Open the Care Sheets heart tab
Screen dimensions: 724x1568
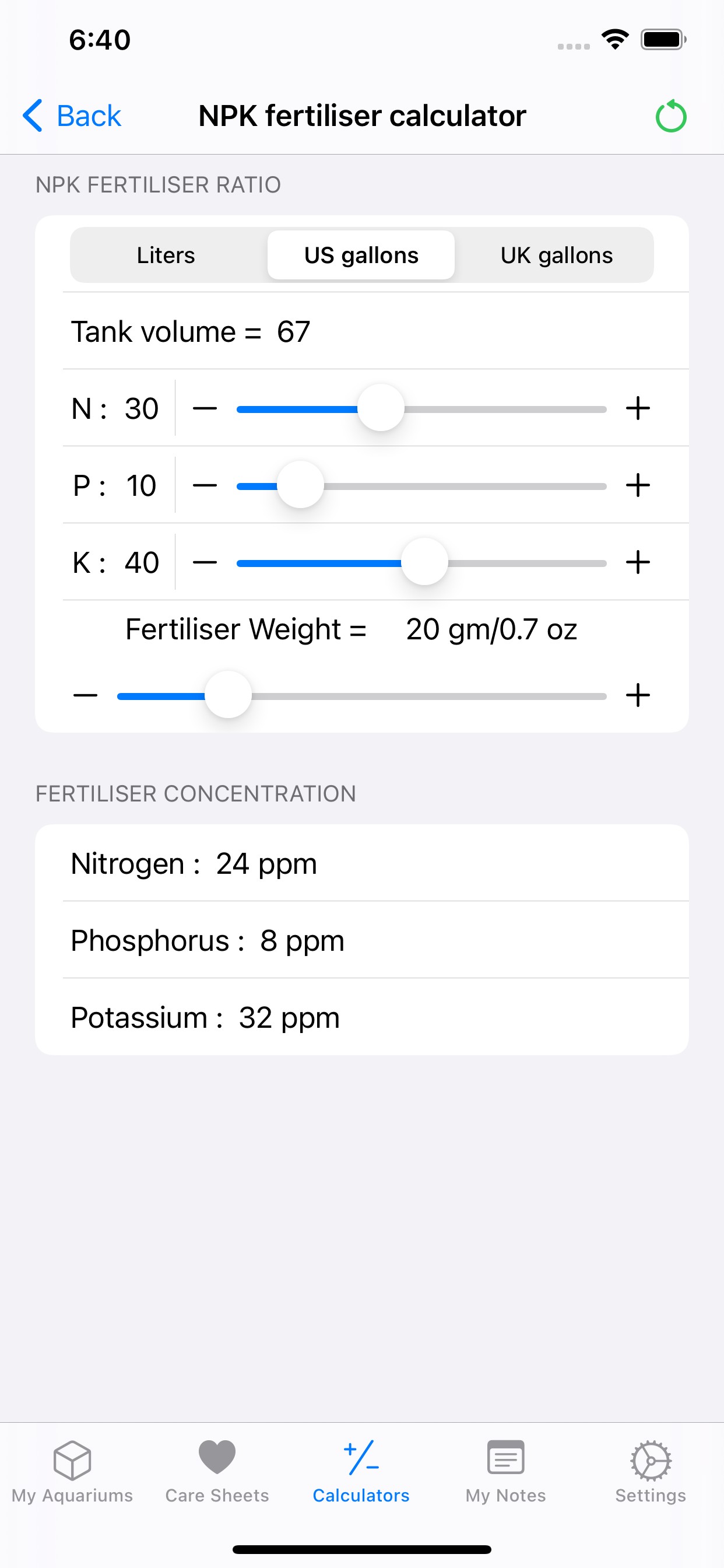point(217,1471)
